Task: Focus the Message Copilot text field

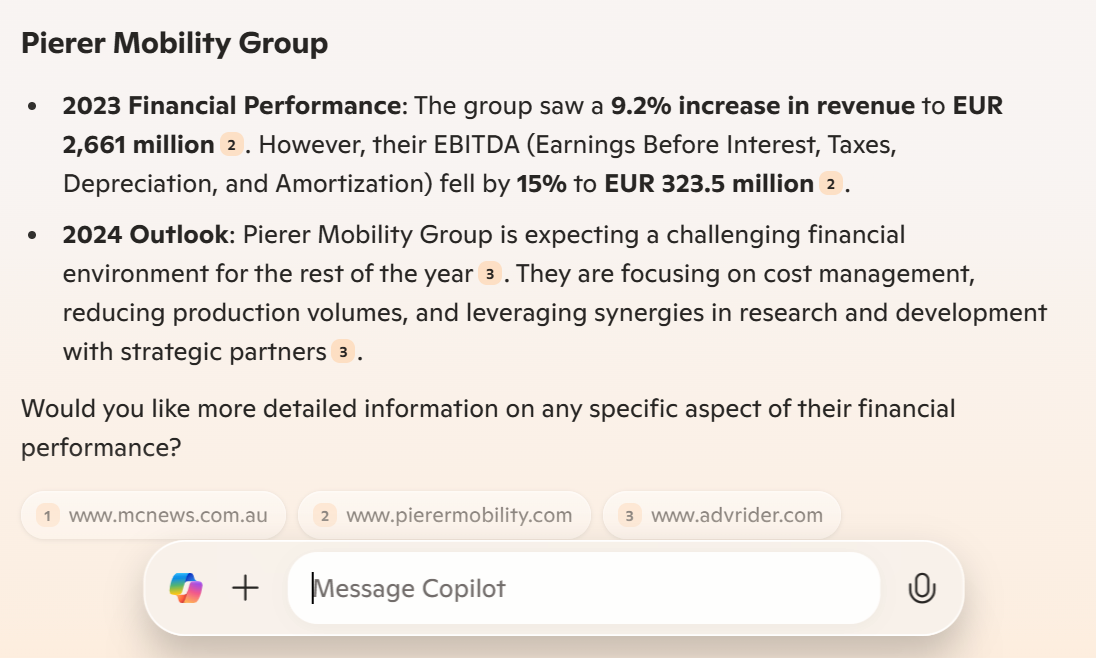Action: point(584,588)
